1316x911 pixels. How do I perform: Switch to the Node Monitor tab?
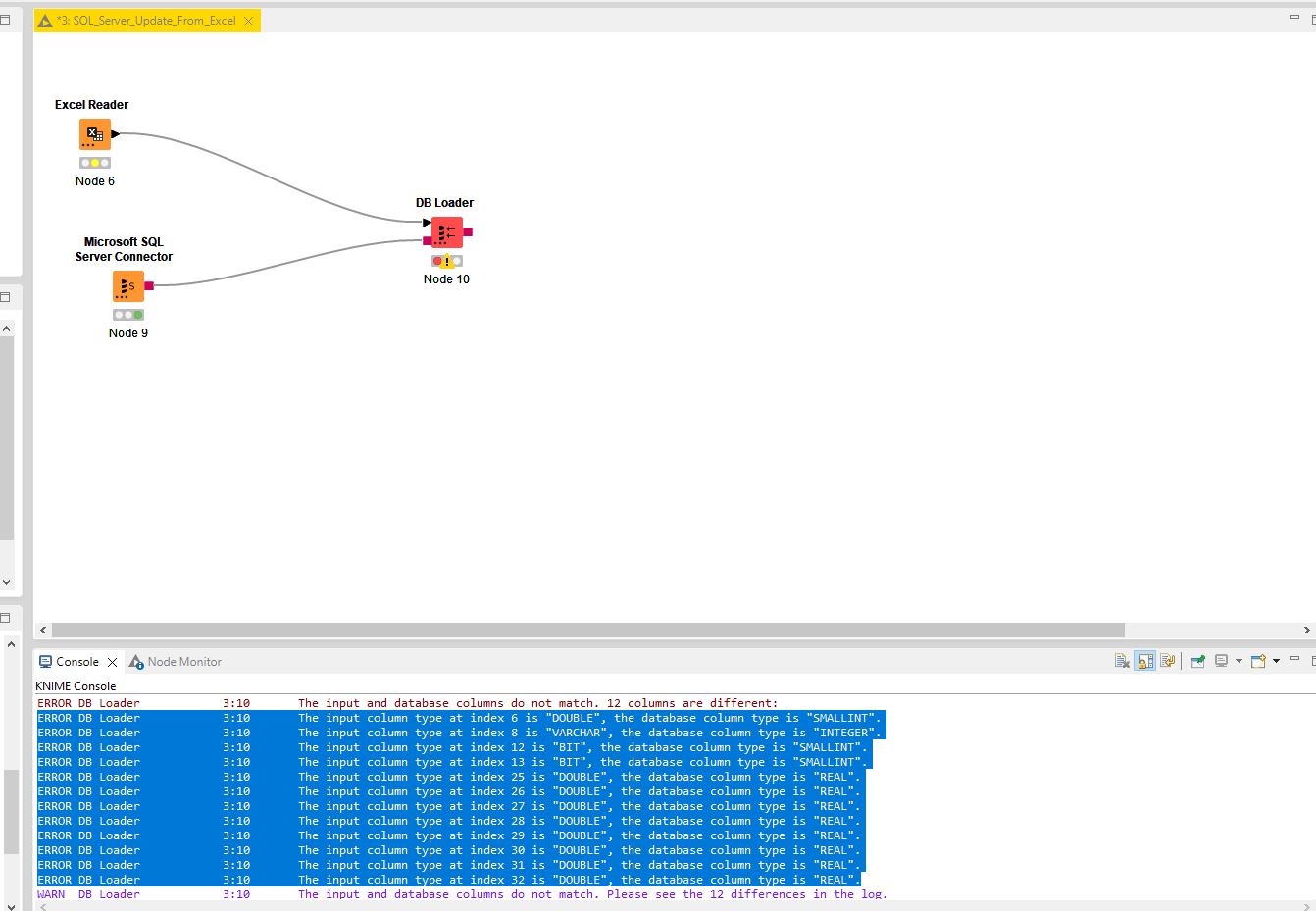[183, 662]
